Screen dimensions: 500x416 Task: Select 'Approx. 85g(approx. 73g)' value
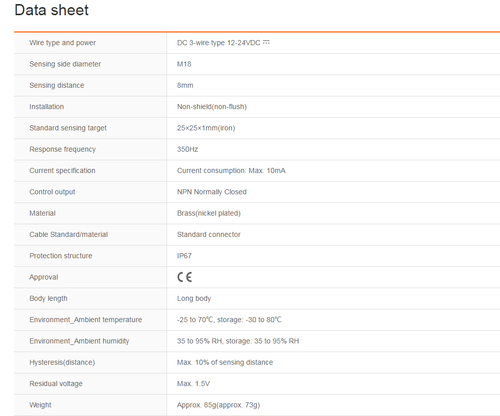click(x=218, y=405)
